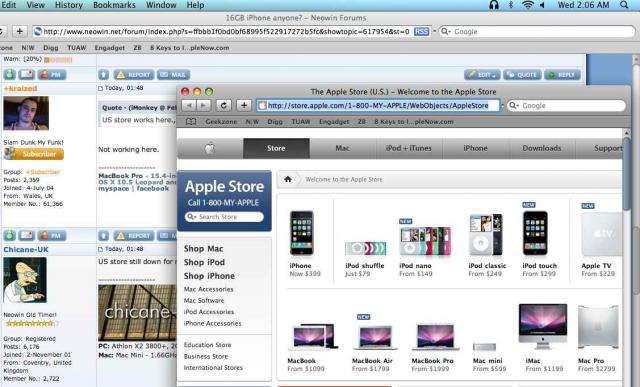640x387 pixels.
Task: Click the headphones icon in menu bar
Action: click(x=494, y=5)
